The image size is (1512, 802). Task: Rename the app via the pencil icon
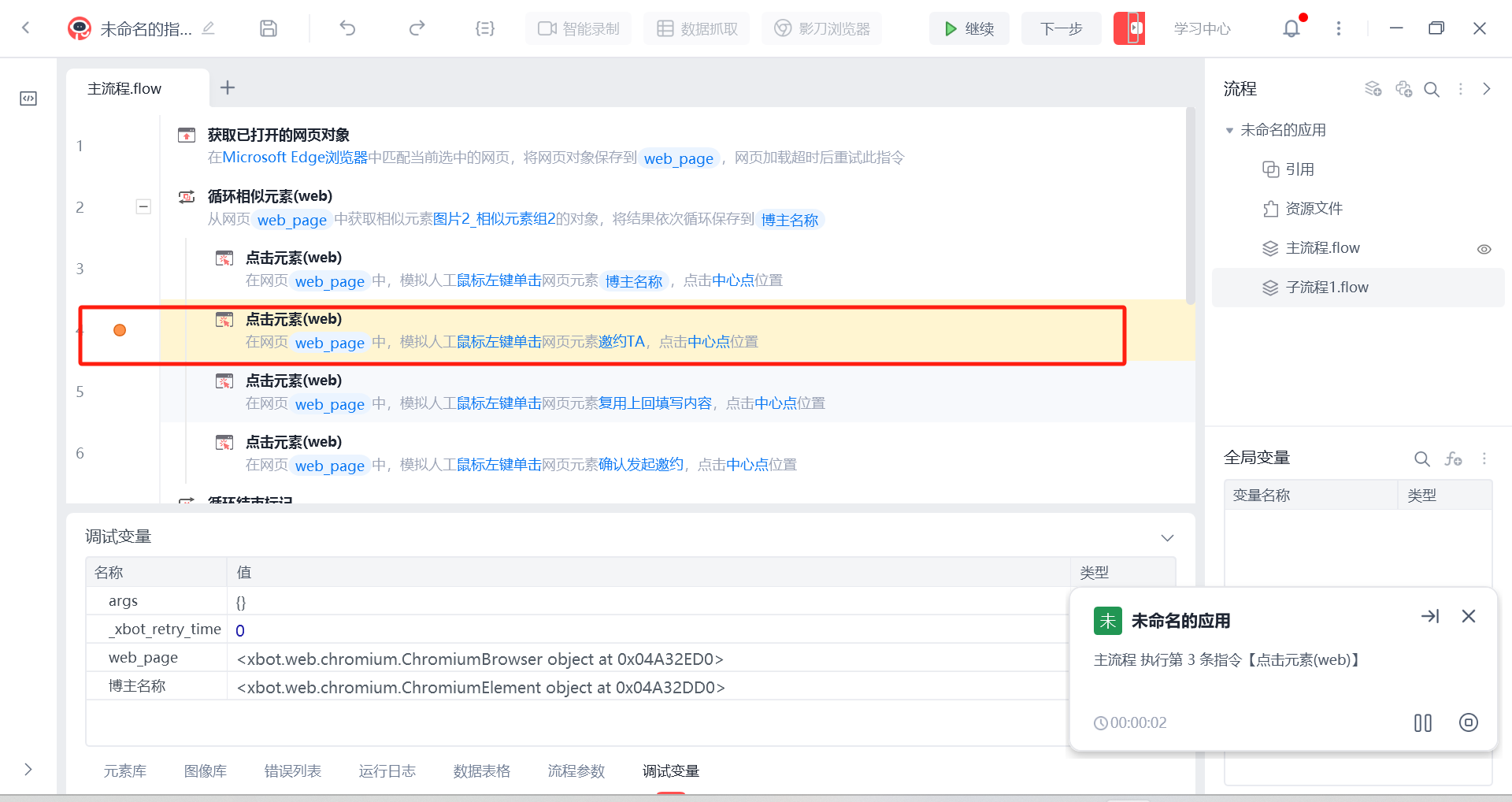tap(208, 28)
